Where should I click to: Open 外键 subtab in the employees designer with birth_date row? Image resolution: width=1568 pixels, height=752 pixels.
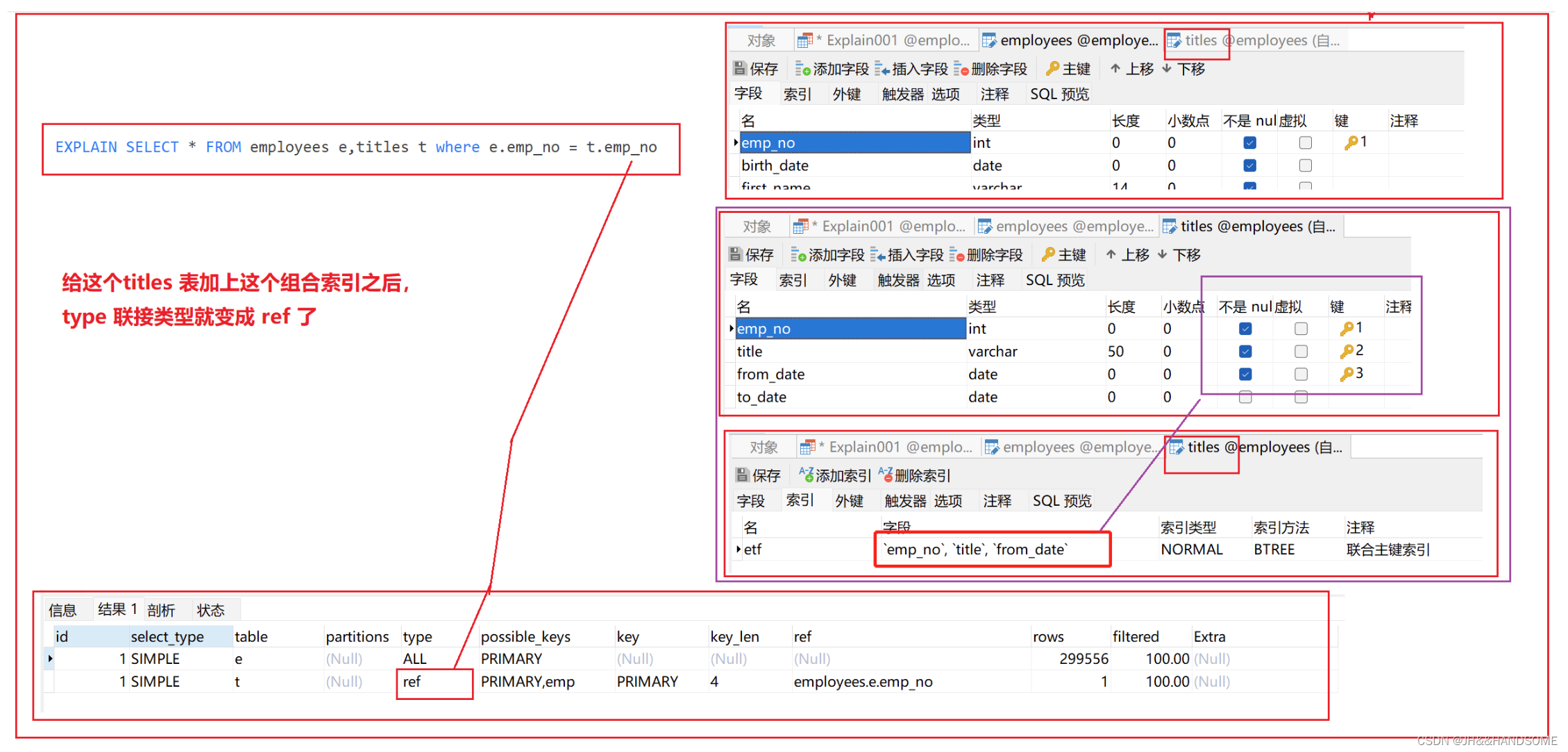pyautogui.click(x=846, y=94)
